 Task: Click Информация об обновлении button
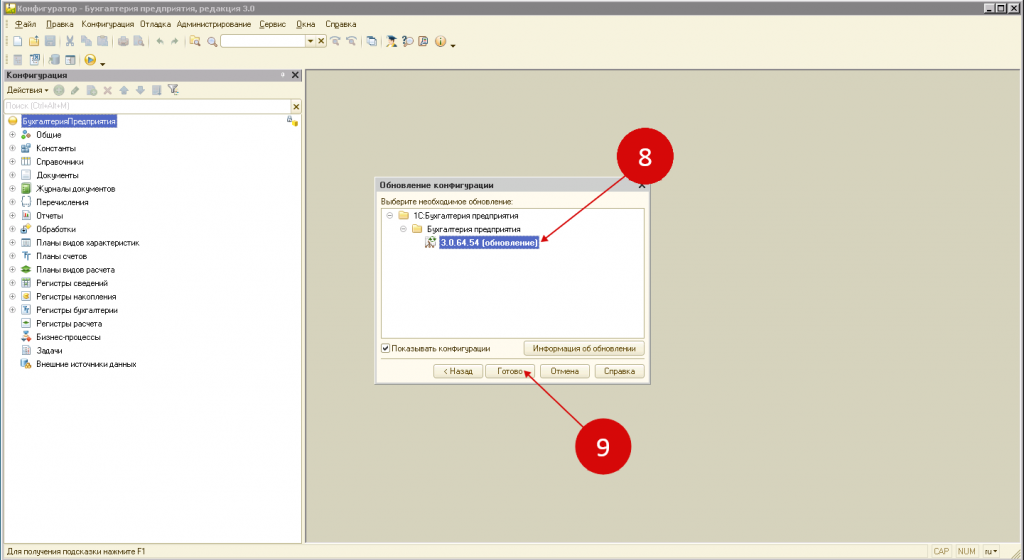[x=584, y=349]
